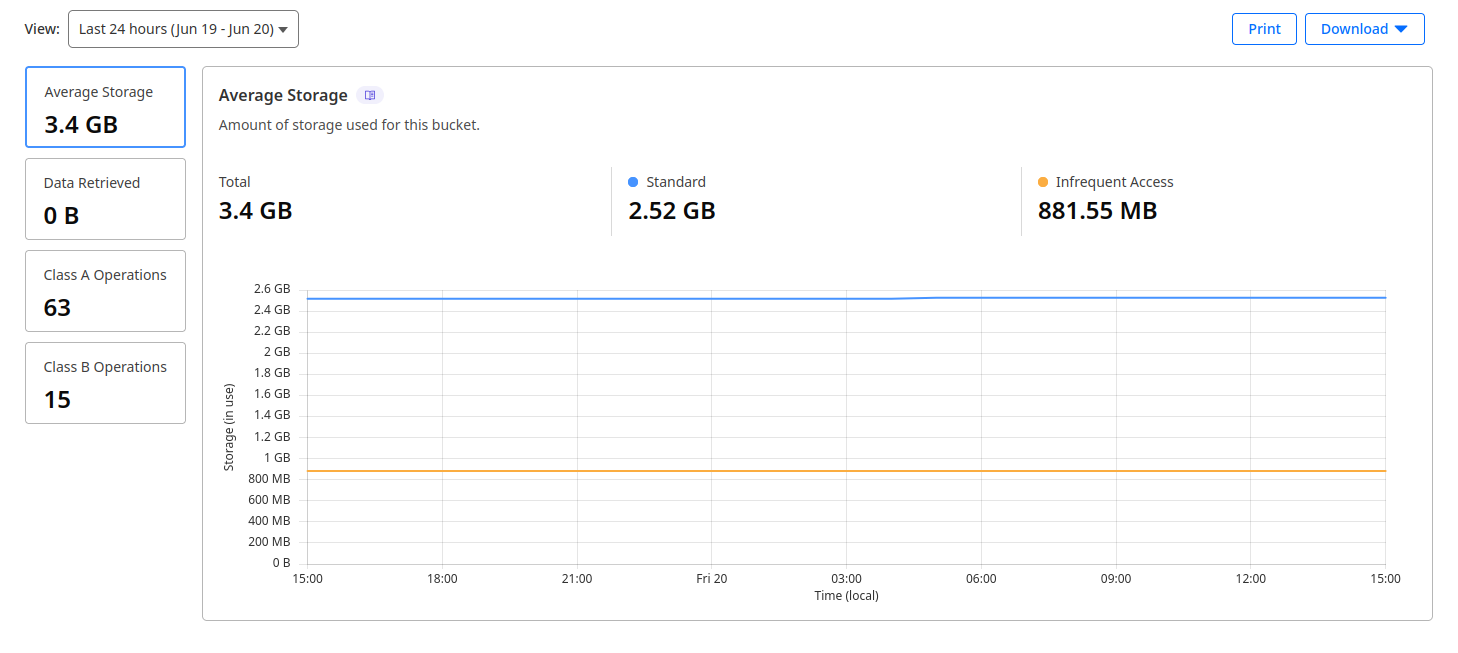Toggle the Infrequent Access series via its legend
1458x653 pixels.
(x=1113, y=181)
